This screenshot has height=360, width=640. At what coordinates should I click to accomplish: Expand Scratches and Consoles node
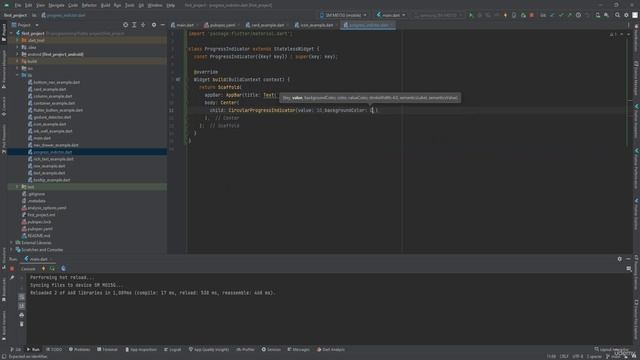tap(11, 249)
